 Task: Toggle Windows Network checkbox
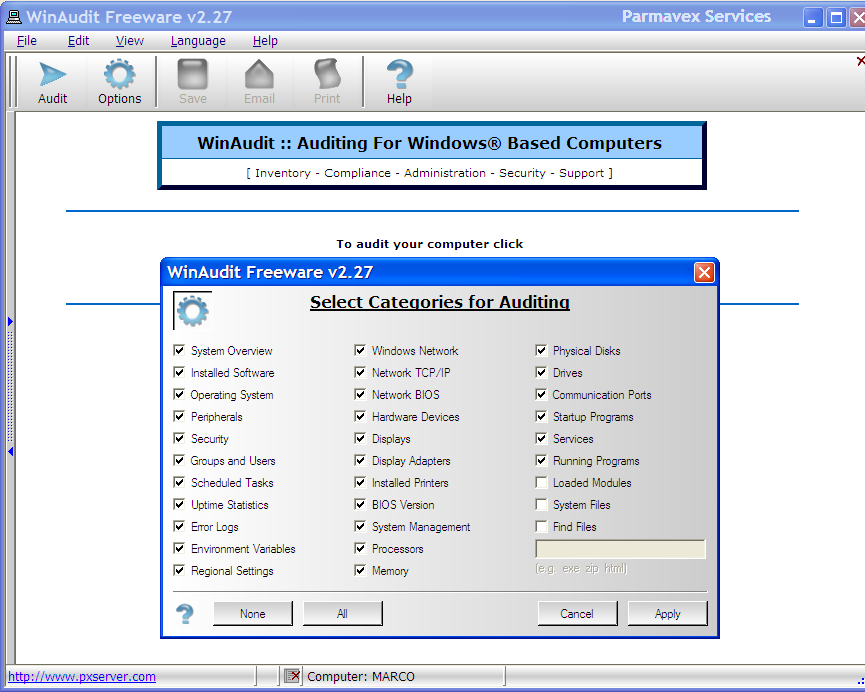pyautogui.click(x=360, y=350)
